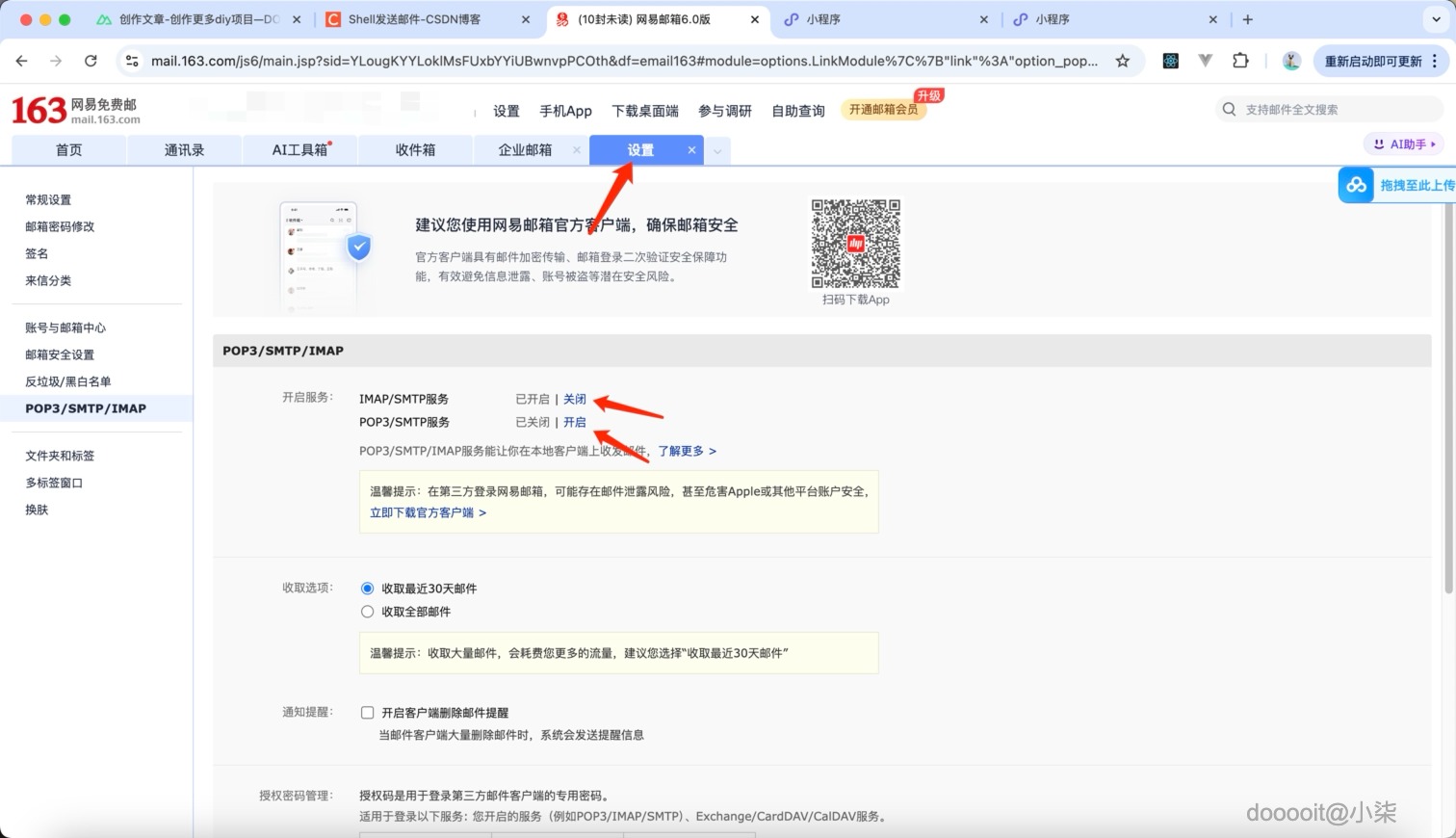1456x838 pixels.
Task: Open the 开通邮箱会员 upgrade badge
Action: (x=882, y=110)
